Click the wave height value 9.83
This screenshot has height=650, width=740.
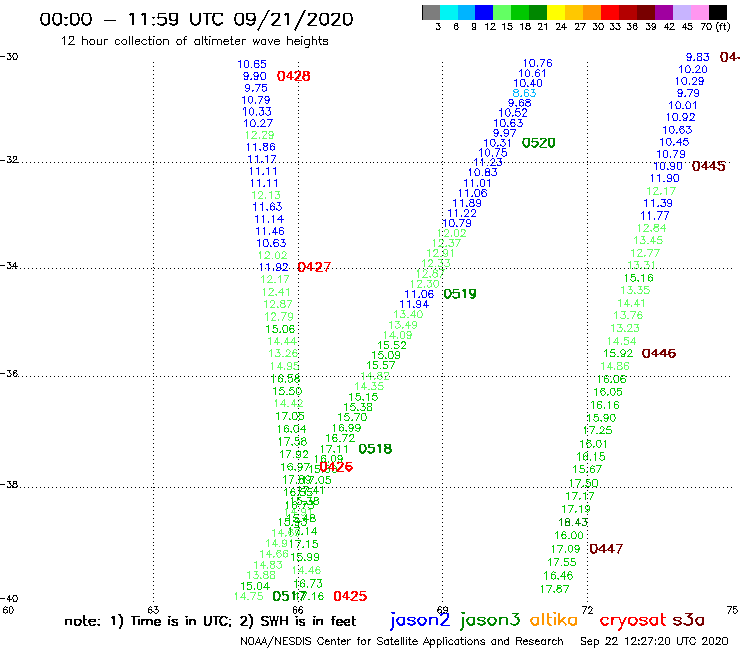(698, 57)
